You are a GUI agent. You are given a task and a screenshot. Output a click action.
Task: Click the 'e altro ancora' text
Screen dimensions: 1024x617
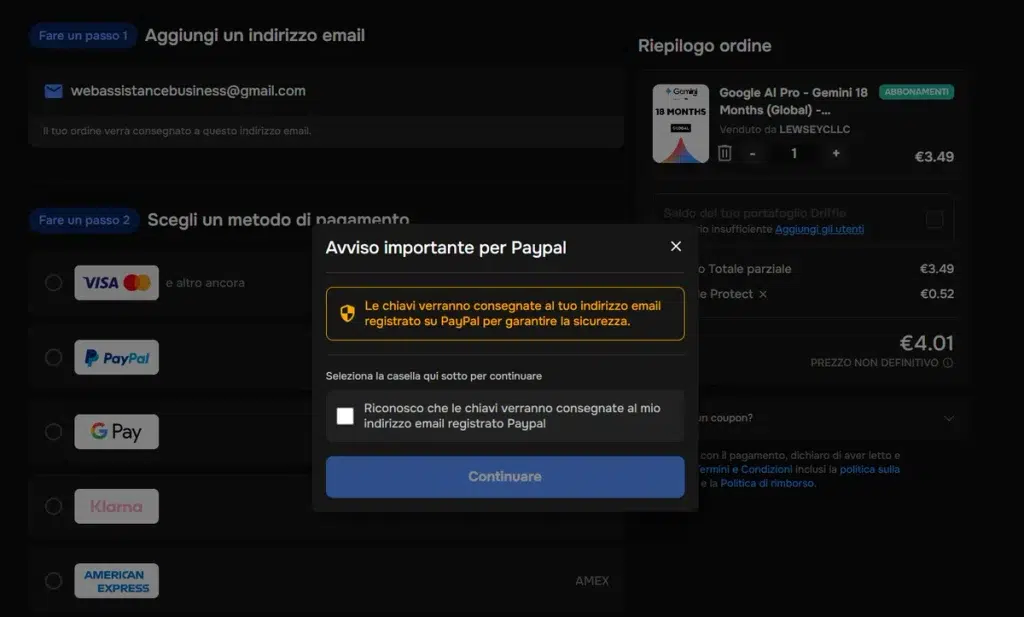coord(205,283)
